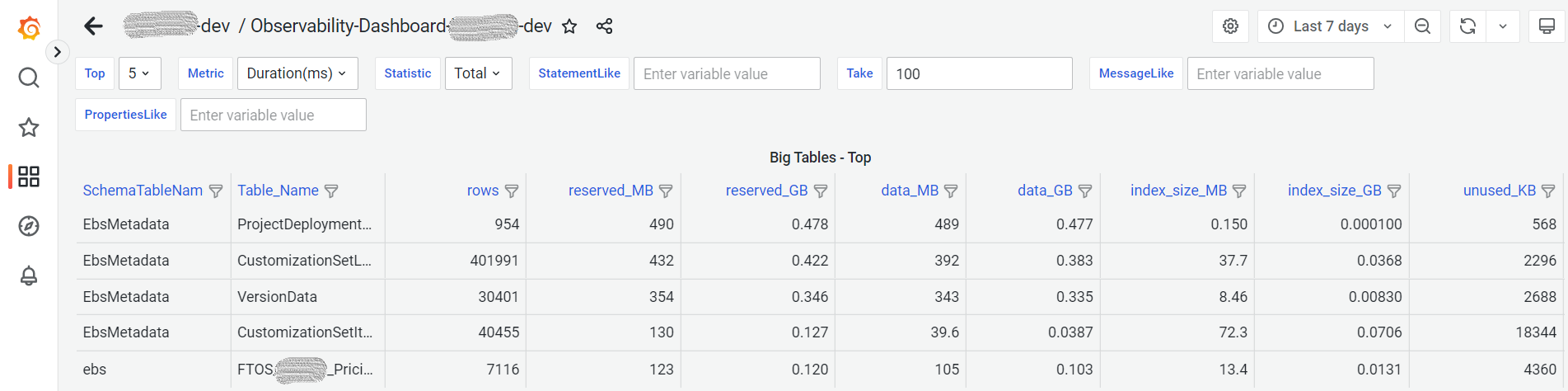The image size is (1568, 391).
Task: Open Last 7 days time picker
Action: click(x=1331, y=26)
